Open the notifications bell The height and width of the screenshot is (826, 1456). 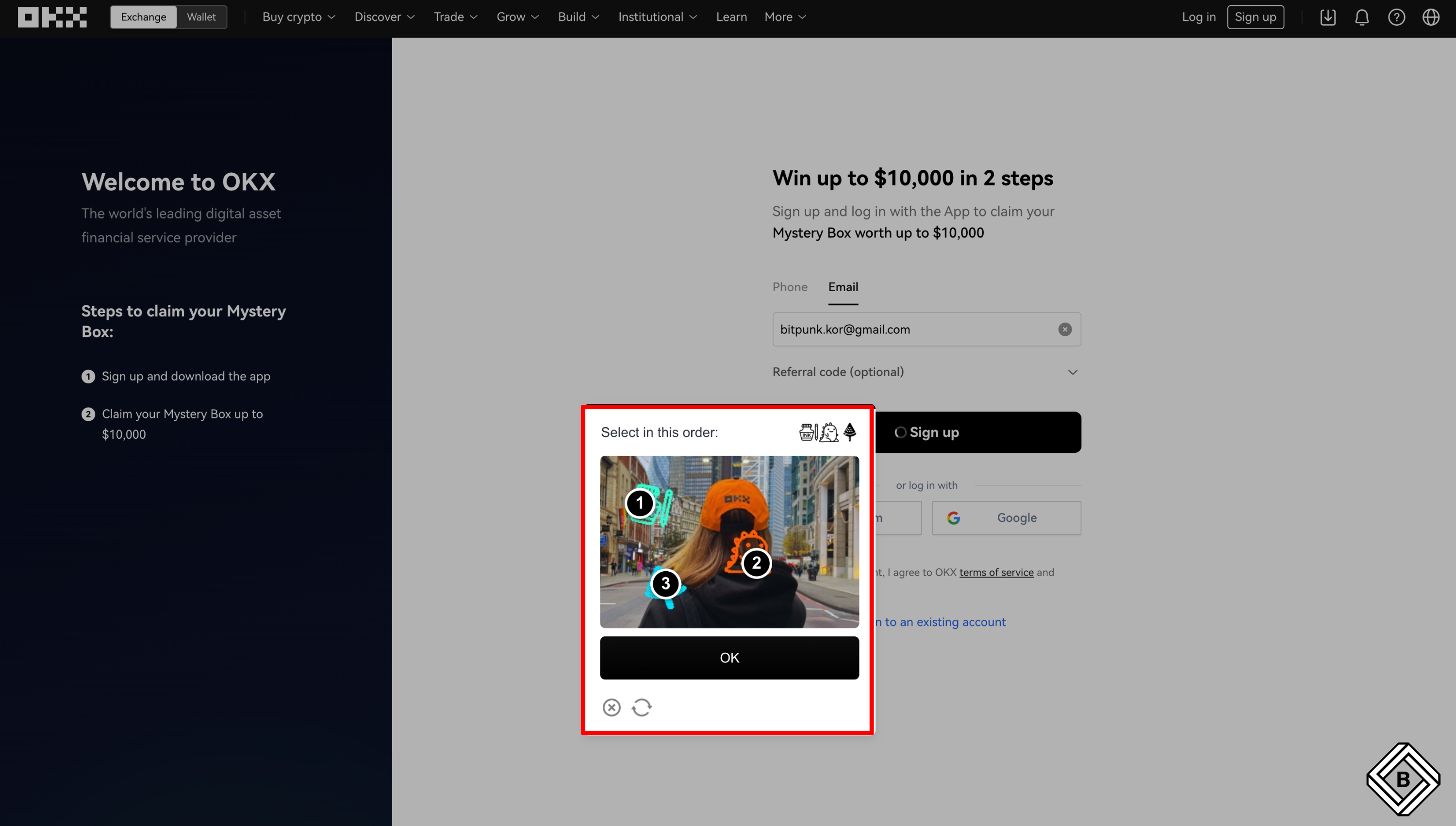click(x=1362, y=17)
